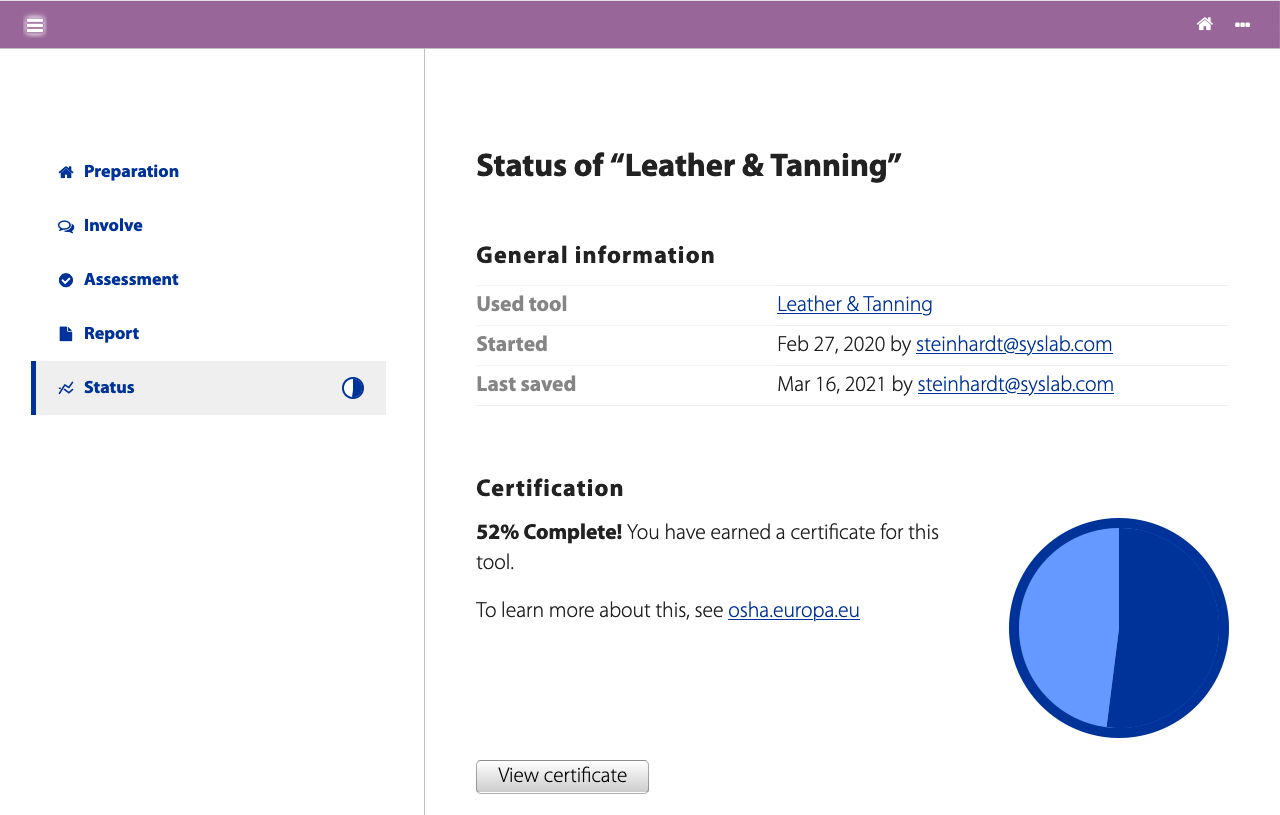Viewport: 1280px width, 815px height.
Task: Open the Leather & Tanning tool link
Action: (854, 304)
